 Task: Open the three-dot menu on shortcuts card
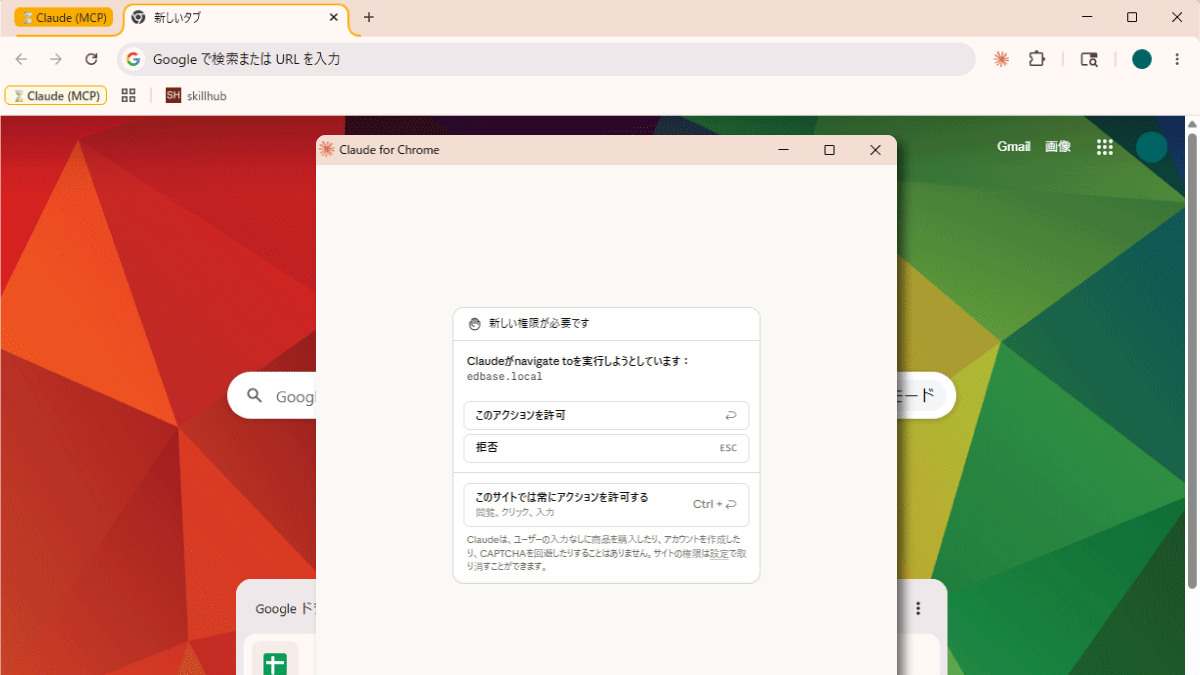tap(918, 608)
